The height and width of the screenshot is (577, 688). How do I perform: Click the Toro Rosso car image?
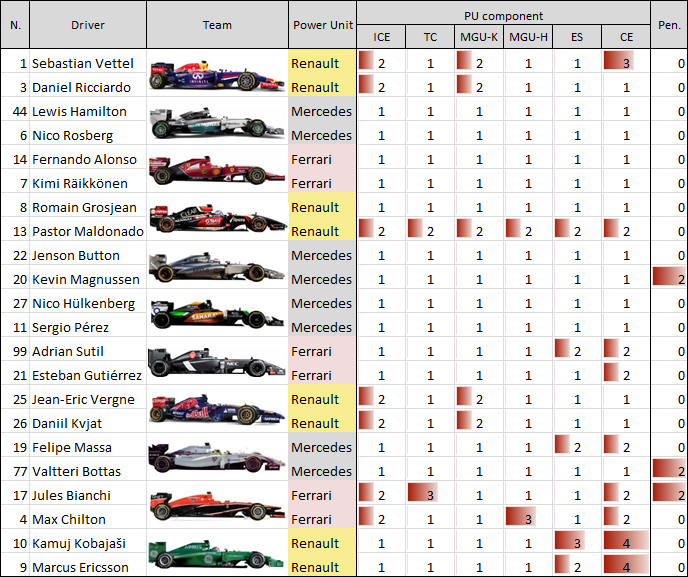point(217,411)
